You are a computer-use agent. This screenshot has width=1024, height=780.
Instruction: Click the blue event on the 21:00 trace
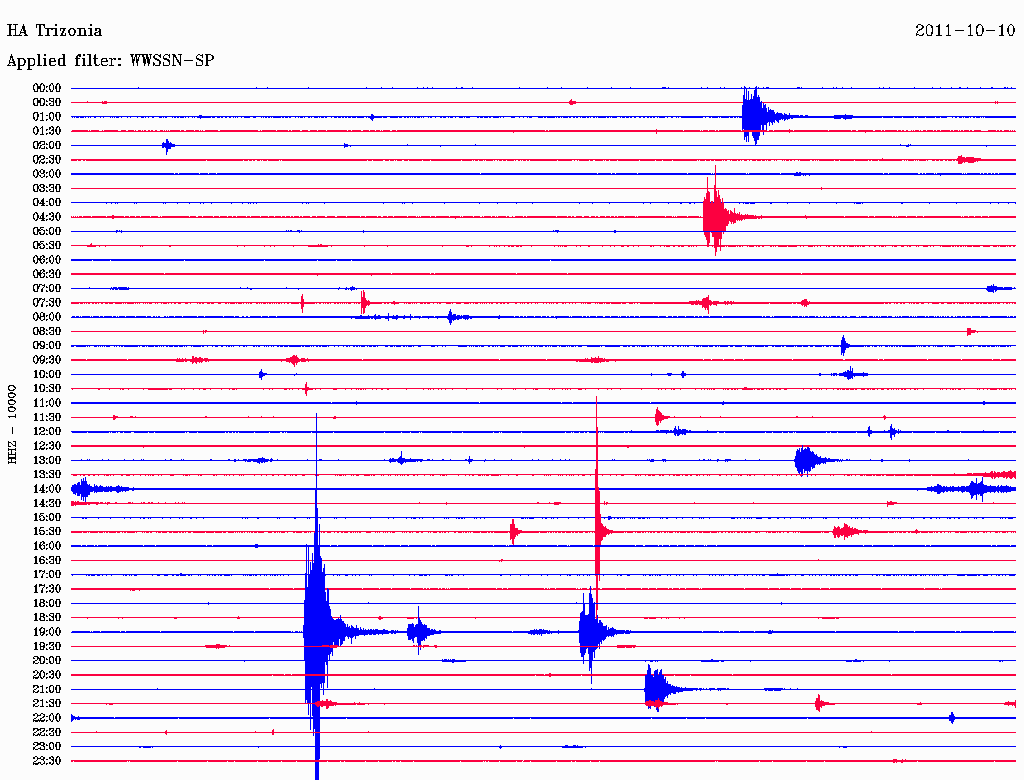click(656, 689)
